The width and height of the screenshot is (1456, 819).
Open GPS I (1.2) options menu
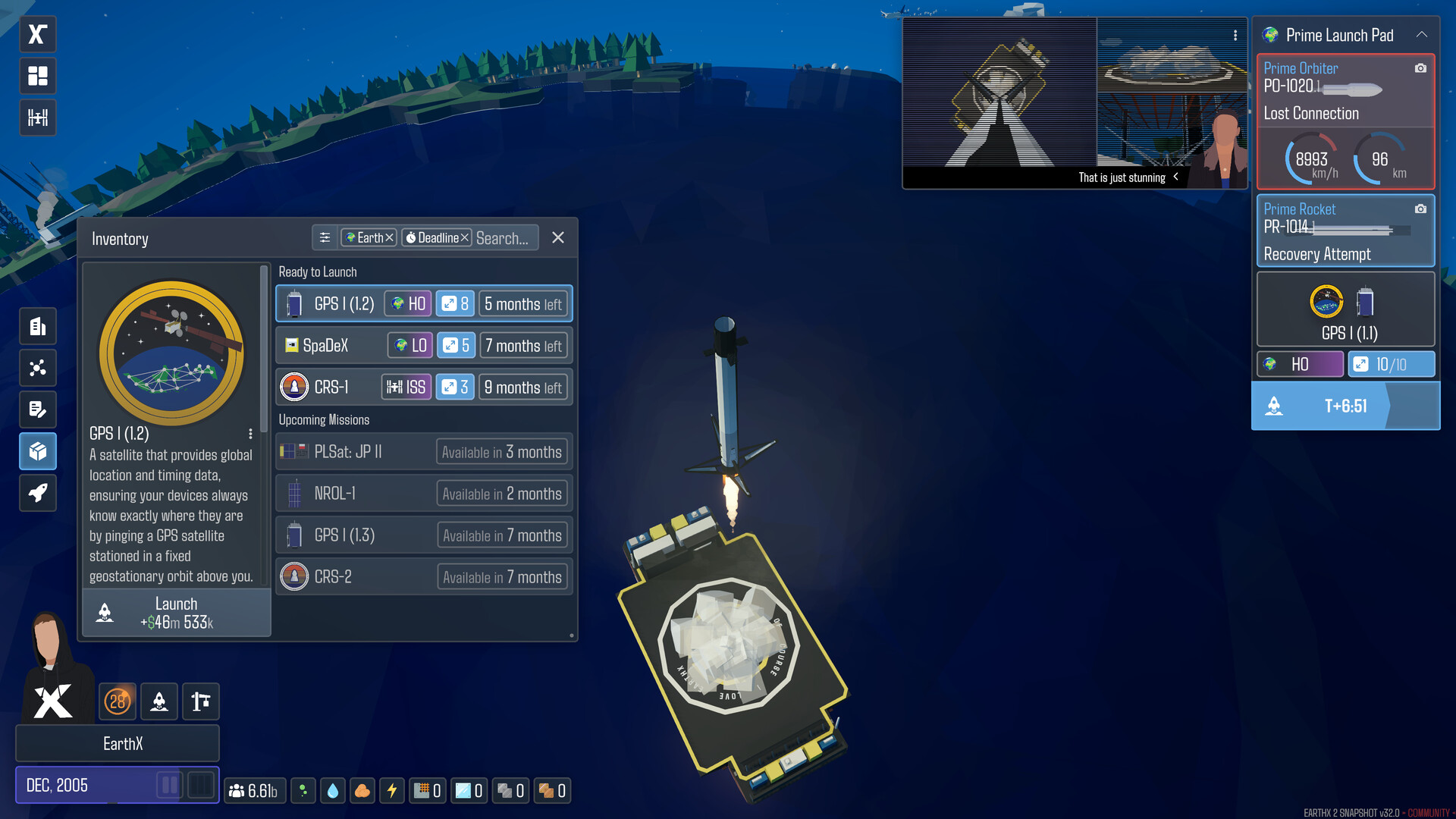coord(250,434)
